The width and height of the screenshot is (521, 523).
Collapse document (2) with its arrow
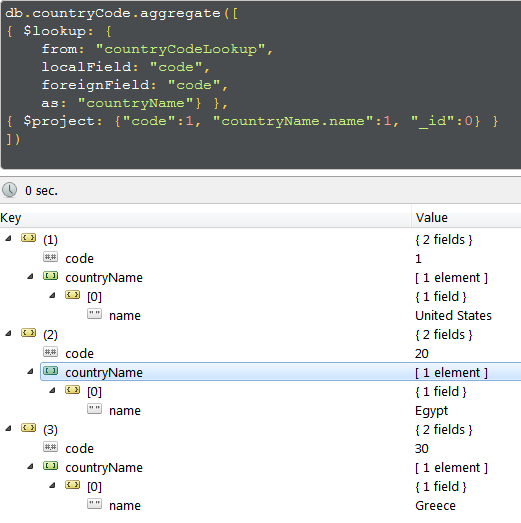click(8, 333)
